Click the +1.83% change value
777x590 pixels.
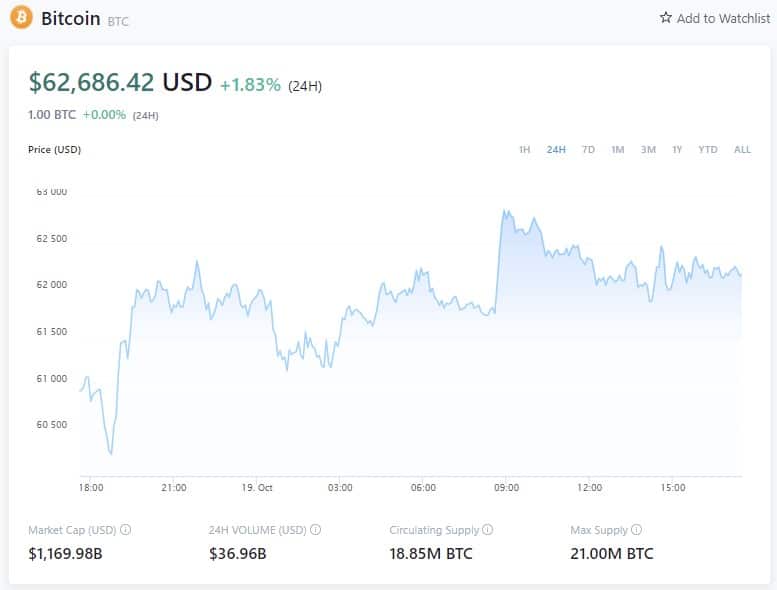250,85
